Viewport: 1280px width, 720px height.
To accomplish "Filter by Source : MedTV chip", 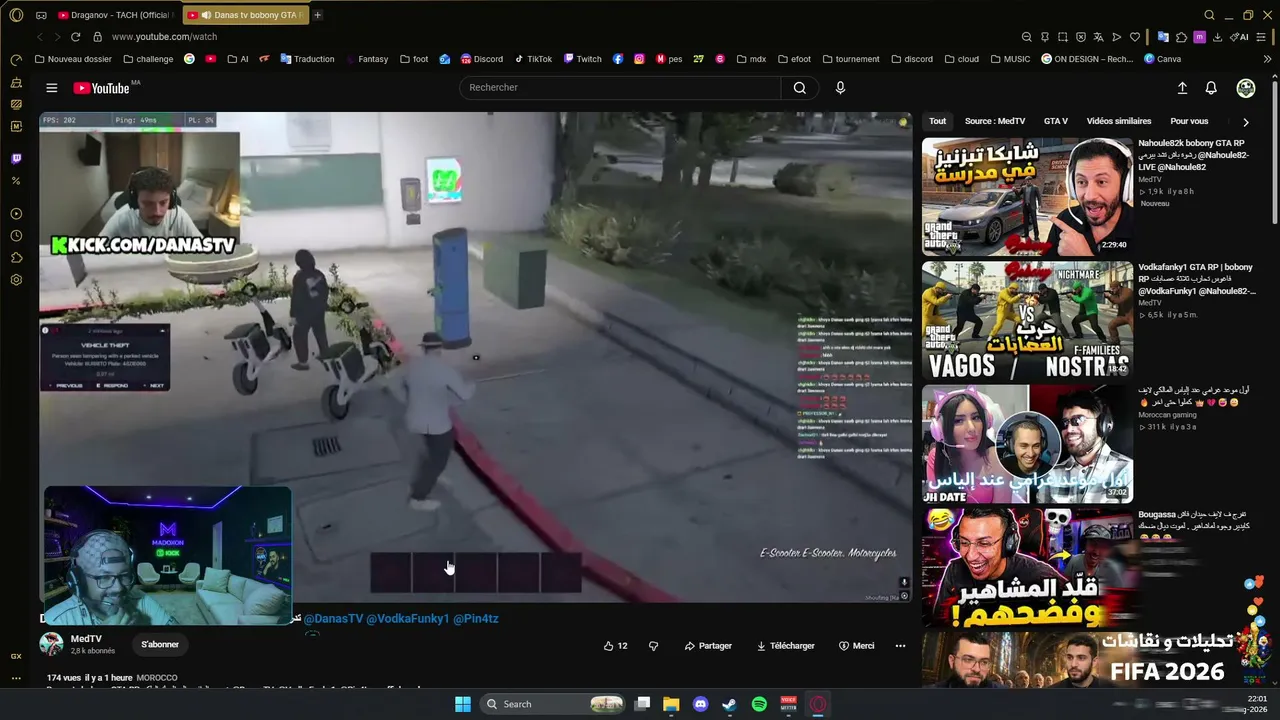I will (995, 121).
